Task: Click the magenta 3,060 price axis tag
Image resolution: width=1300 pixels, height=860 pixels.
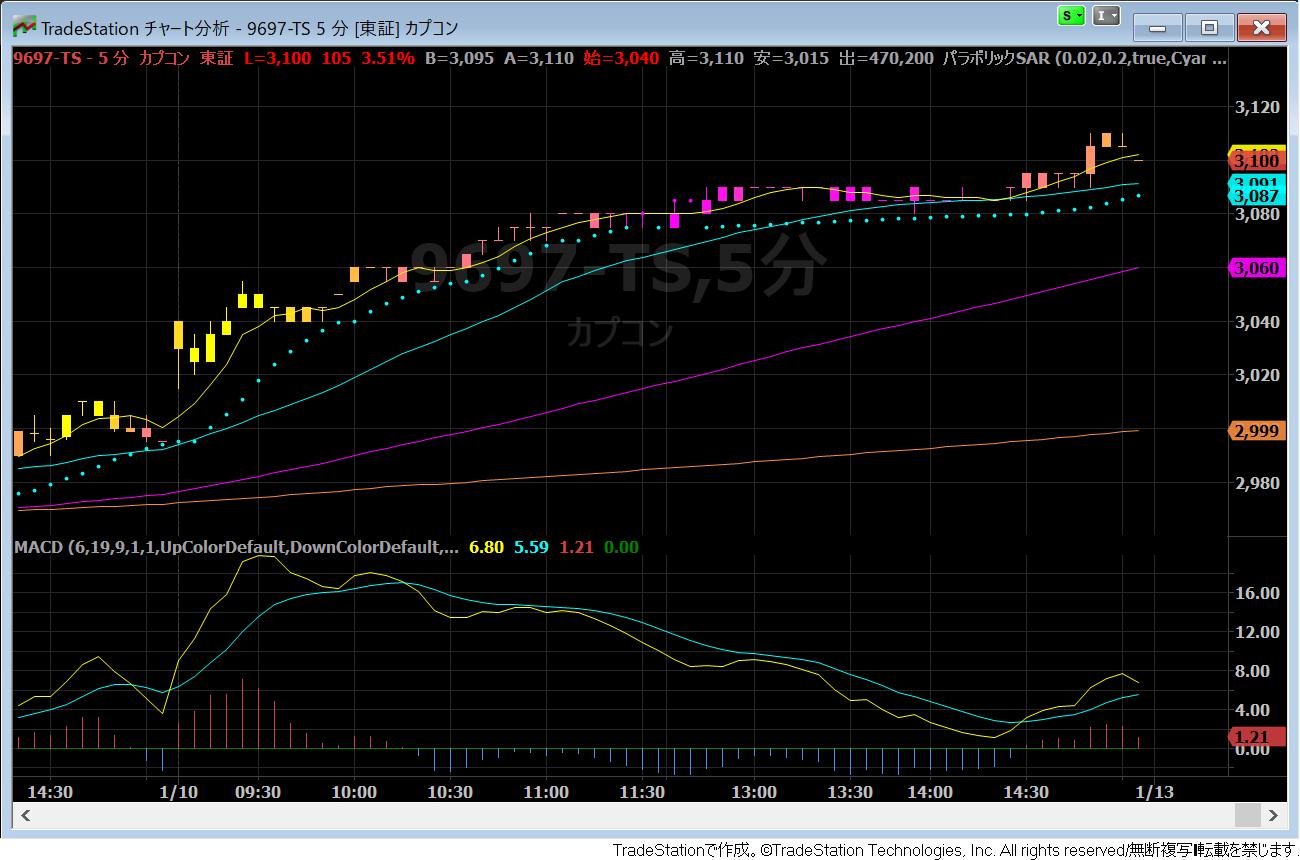Action: click(1255, 268)
